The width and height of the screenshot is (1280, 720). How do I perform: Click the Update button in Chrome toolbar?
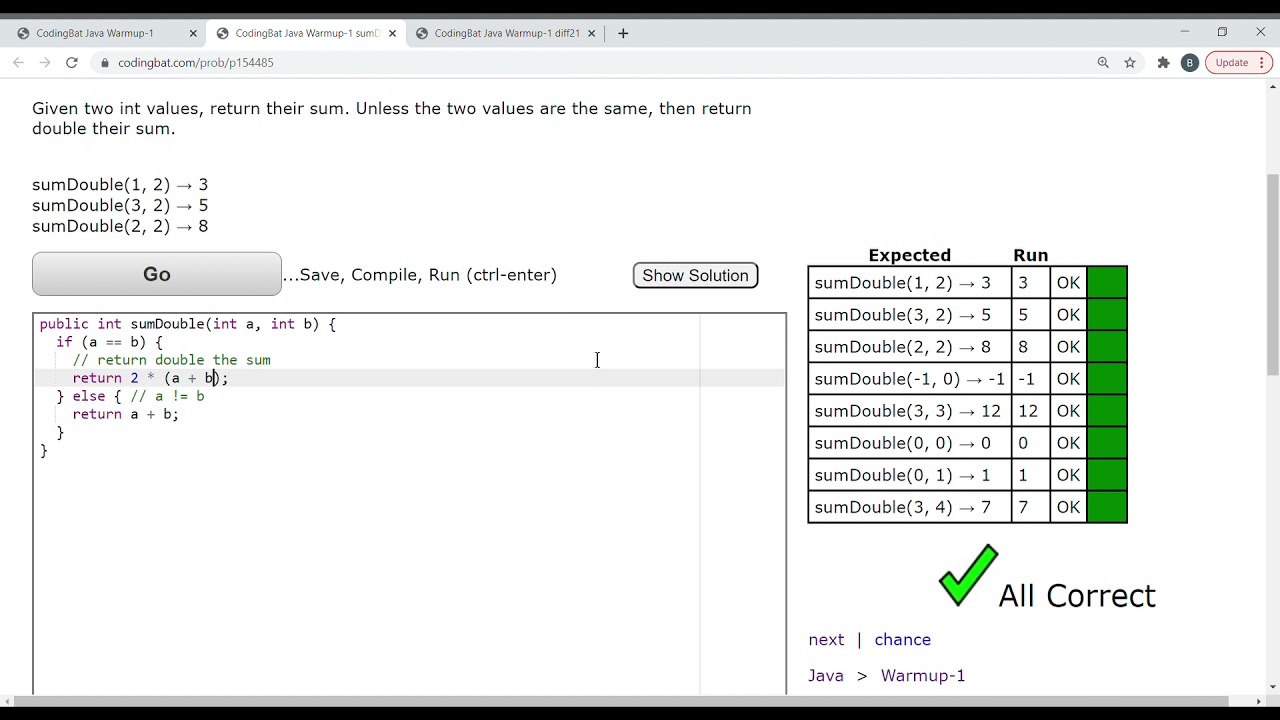click(1238, 62)
